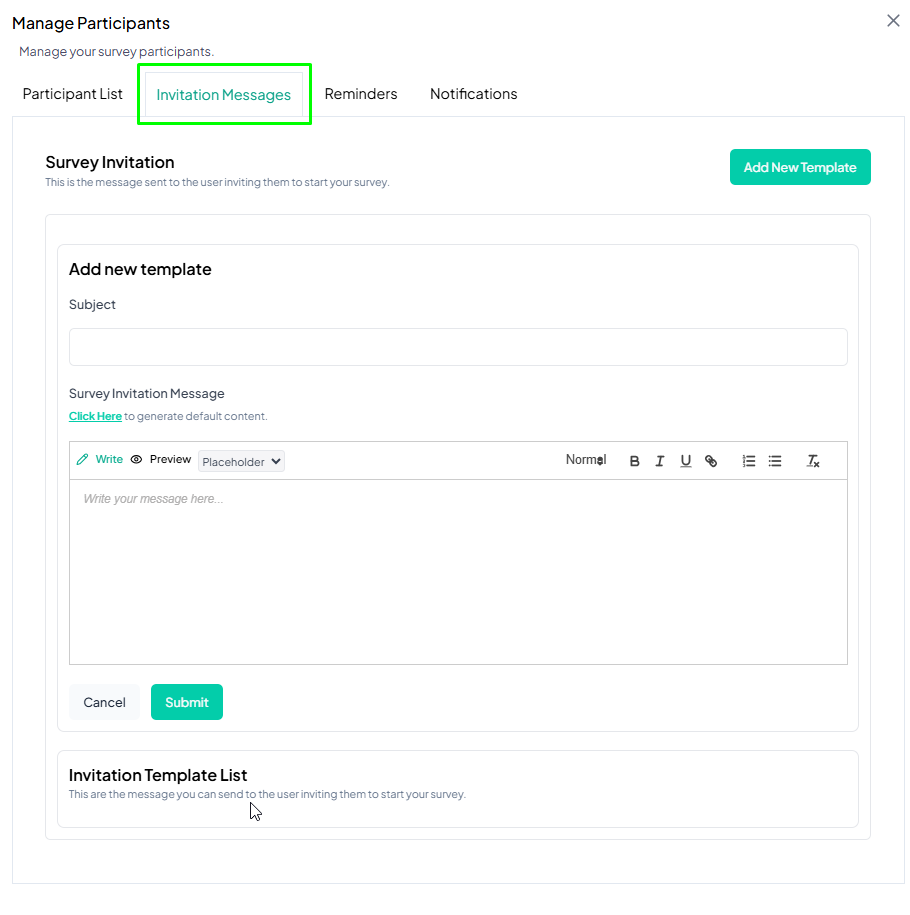Follow the Click Here link for default content
The image size is (910, 915).
(x=95, y=416)
